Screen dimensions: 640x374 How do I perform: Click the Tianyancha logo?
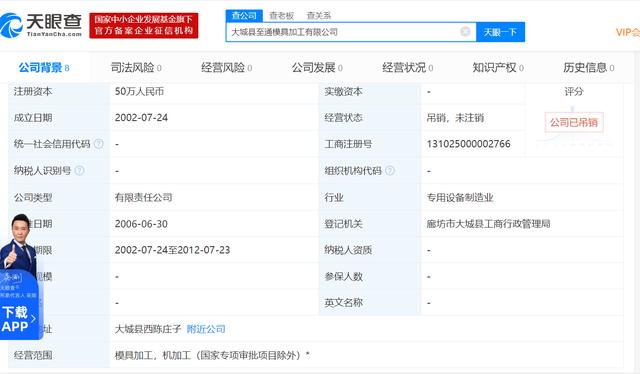(x=41, y=25)
